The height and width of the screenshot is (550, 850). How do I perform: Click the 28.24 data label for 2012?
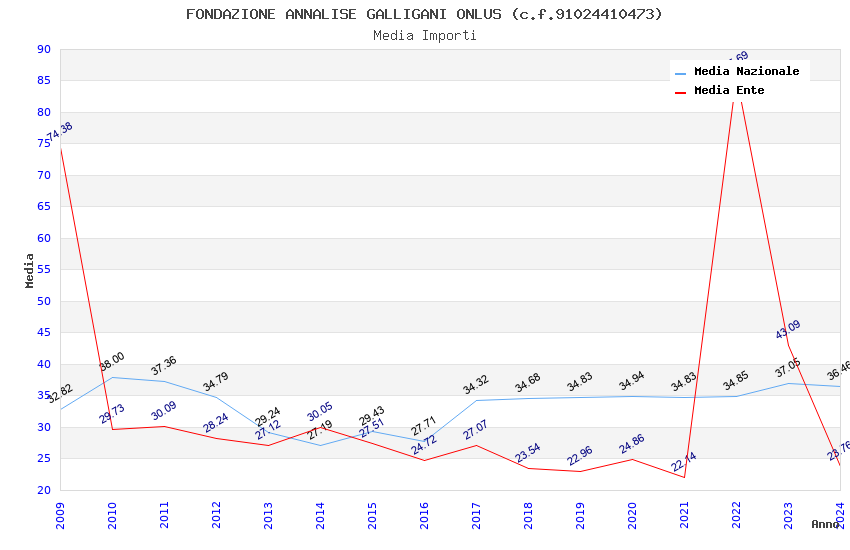tap(216, 423)
